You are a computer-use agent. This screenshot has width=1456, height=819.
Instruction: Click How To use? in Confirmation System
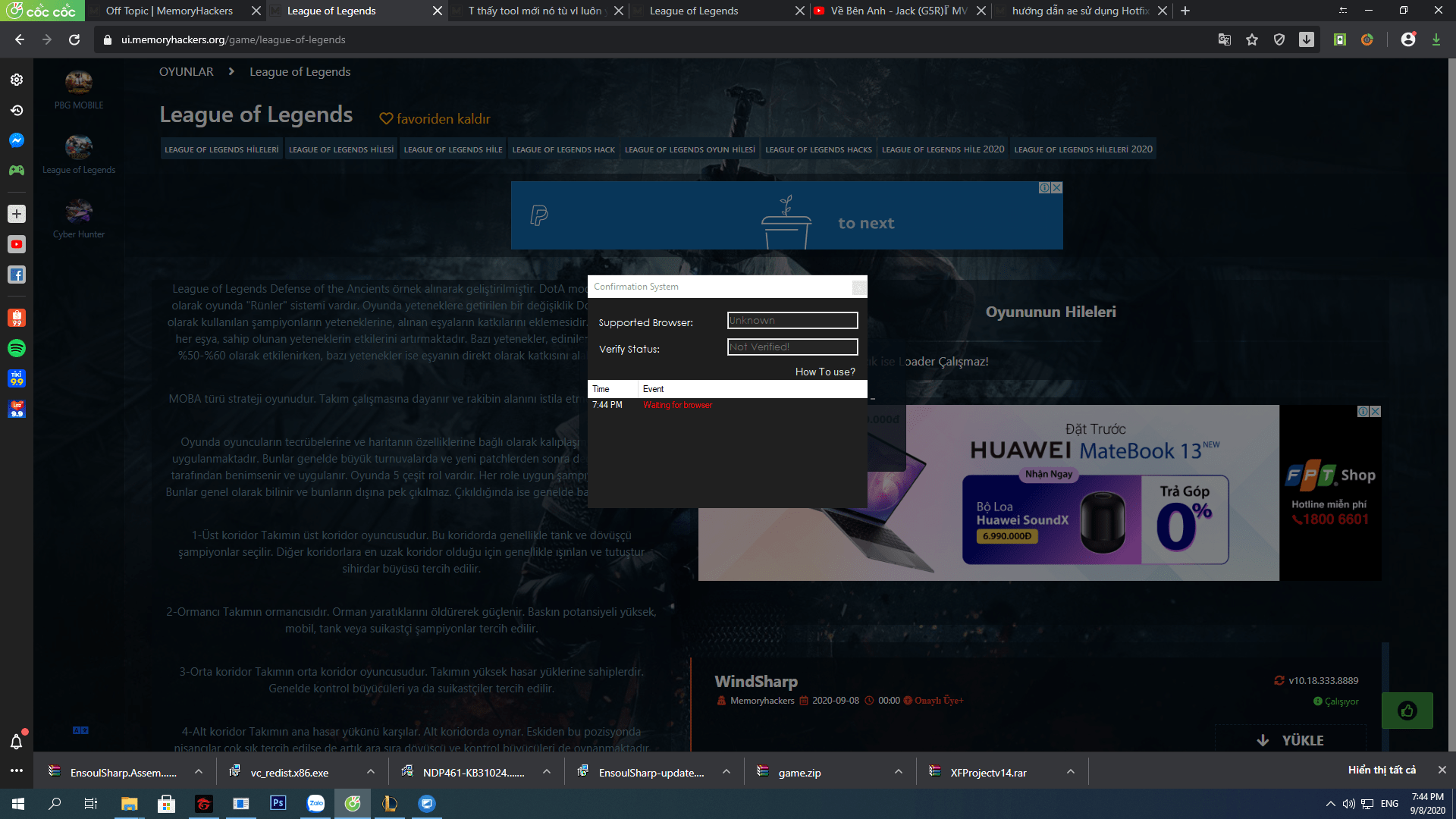[825, 372]
